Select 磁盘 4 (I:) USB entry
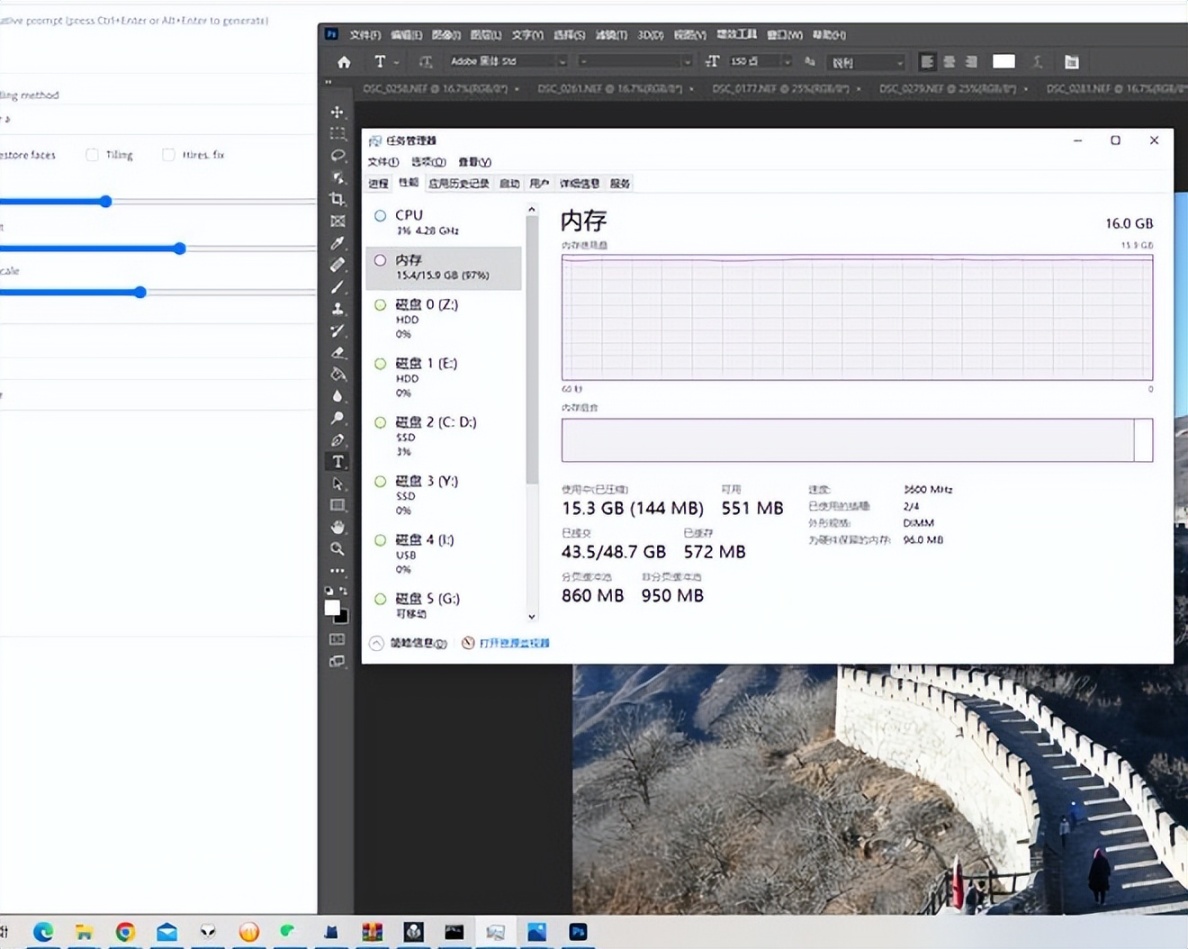 (443, 554)
